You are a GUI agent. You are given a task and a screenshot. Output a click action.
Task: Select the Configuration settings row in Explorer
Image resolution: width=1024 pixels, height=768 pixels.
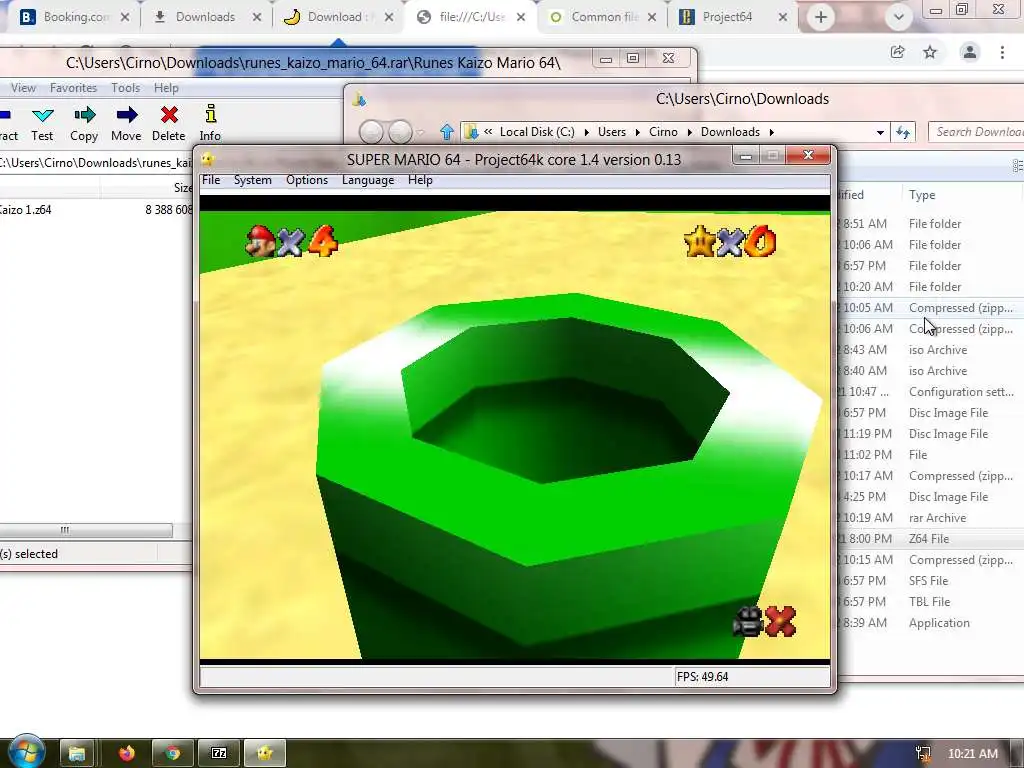tap(930, 392)
